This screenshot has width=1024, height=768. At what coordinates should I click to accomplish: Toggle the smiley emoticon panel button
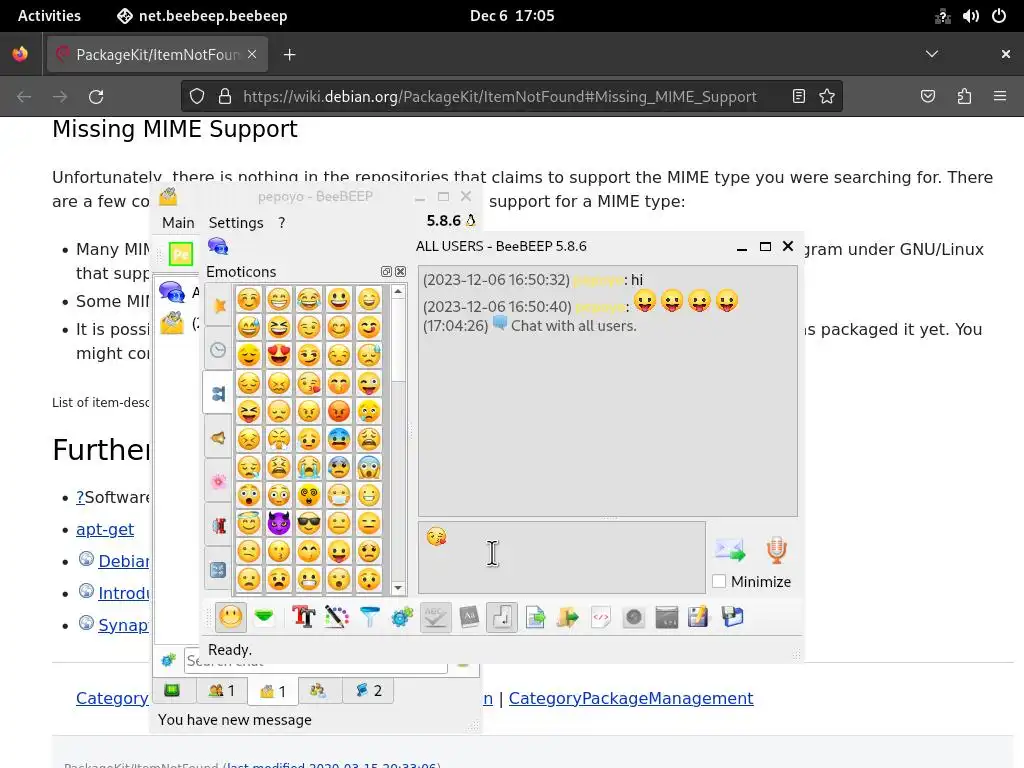click(x=231, y=617)
